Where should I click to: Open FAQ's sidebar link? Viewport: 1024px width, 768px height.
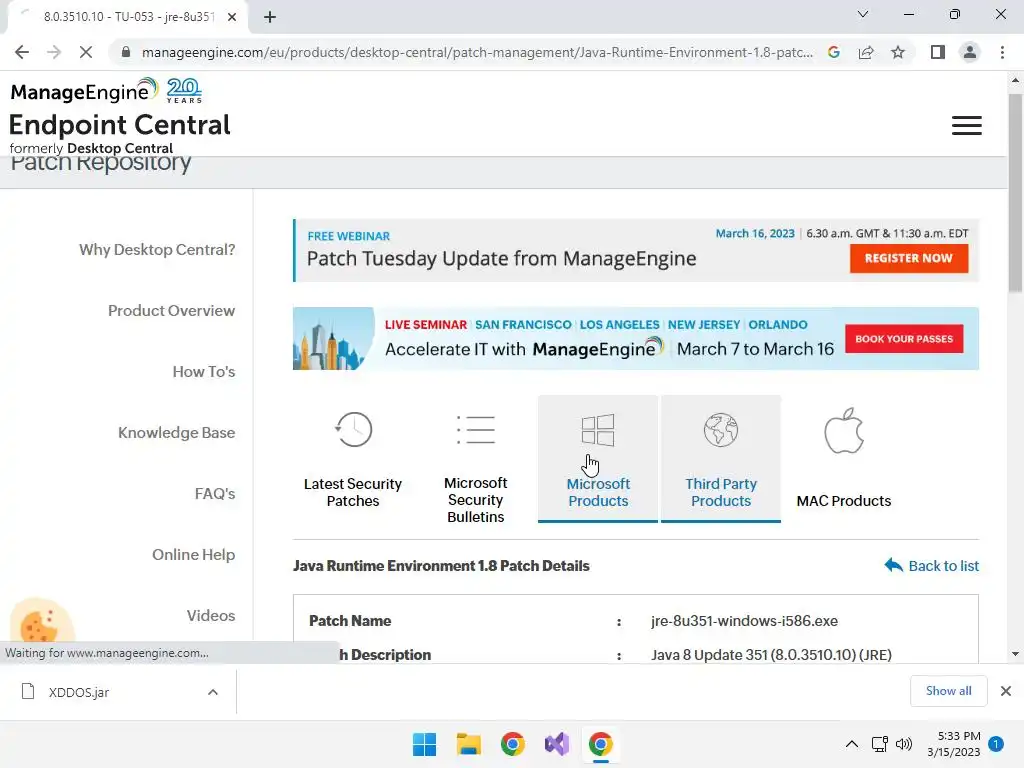(x=215, y=494)
